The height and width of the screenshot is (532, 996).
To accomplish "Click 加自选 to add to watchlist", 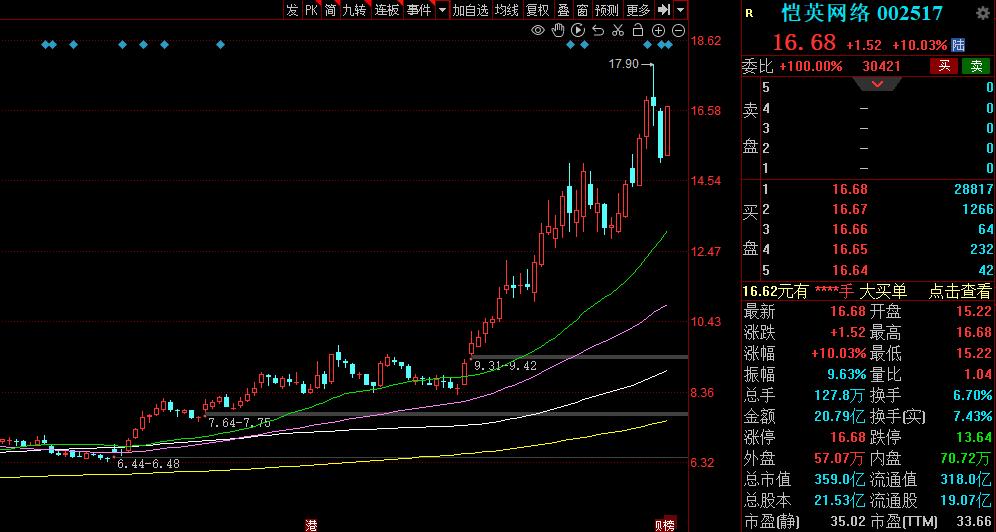I will tap(470, 10).
